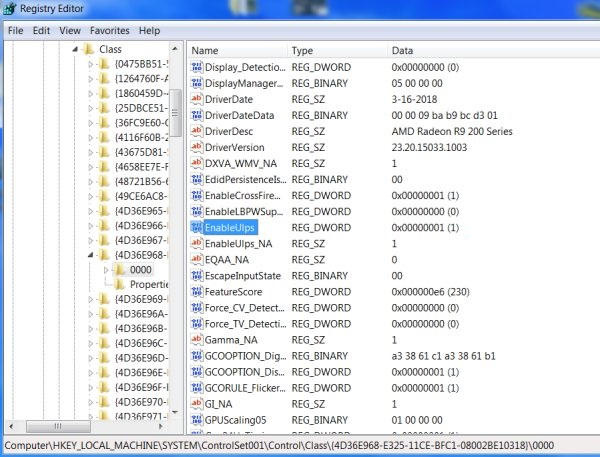Click the tree pane scroll up arrow
This screenshot has width=600, height=457.
[175, 49]
